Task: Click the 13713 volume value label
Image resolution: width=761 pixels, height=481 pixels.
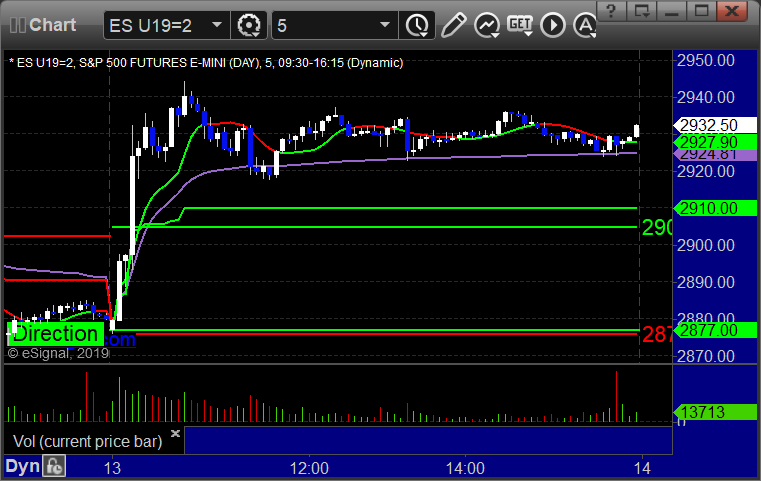Action: click(x=715, y=412)
